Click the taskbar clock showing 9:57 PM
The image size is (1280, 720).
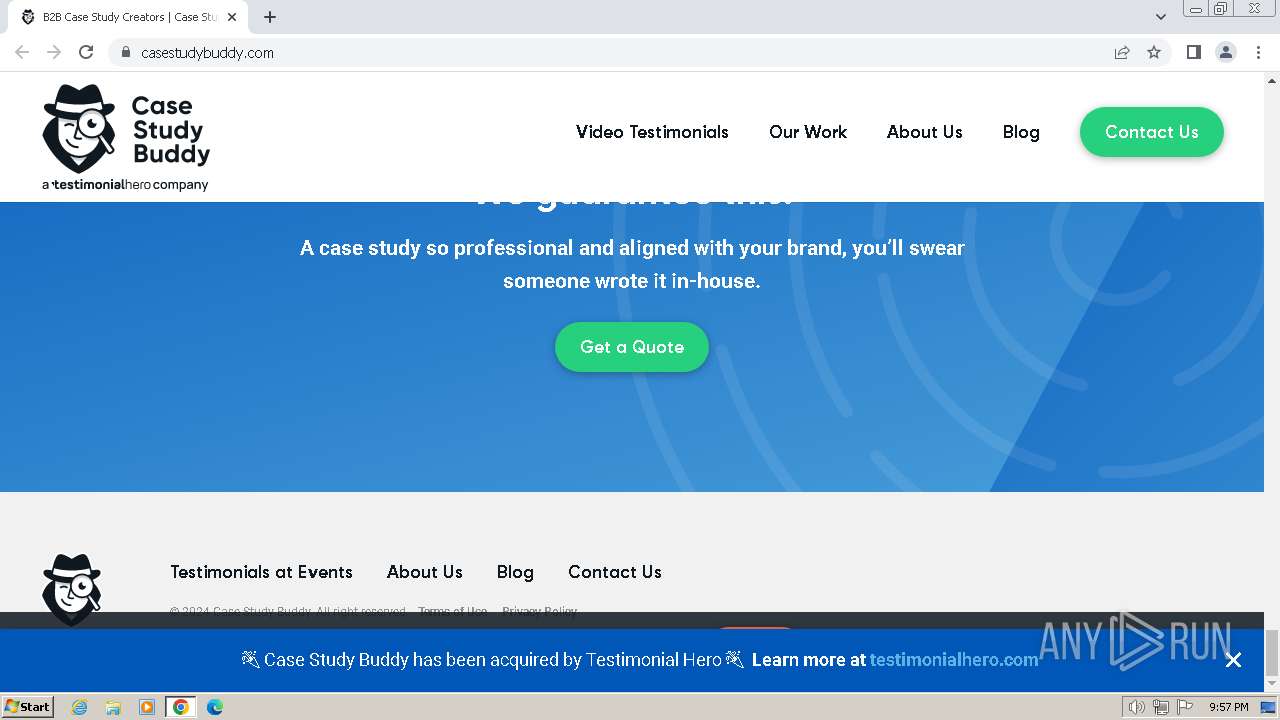point(1229,707)
